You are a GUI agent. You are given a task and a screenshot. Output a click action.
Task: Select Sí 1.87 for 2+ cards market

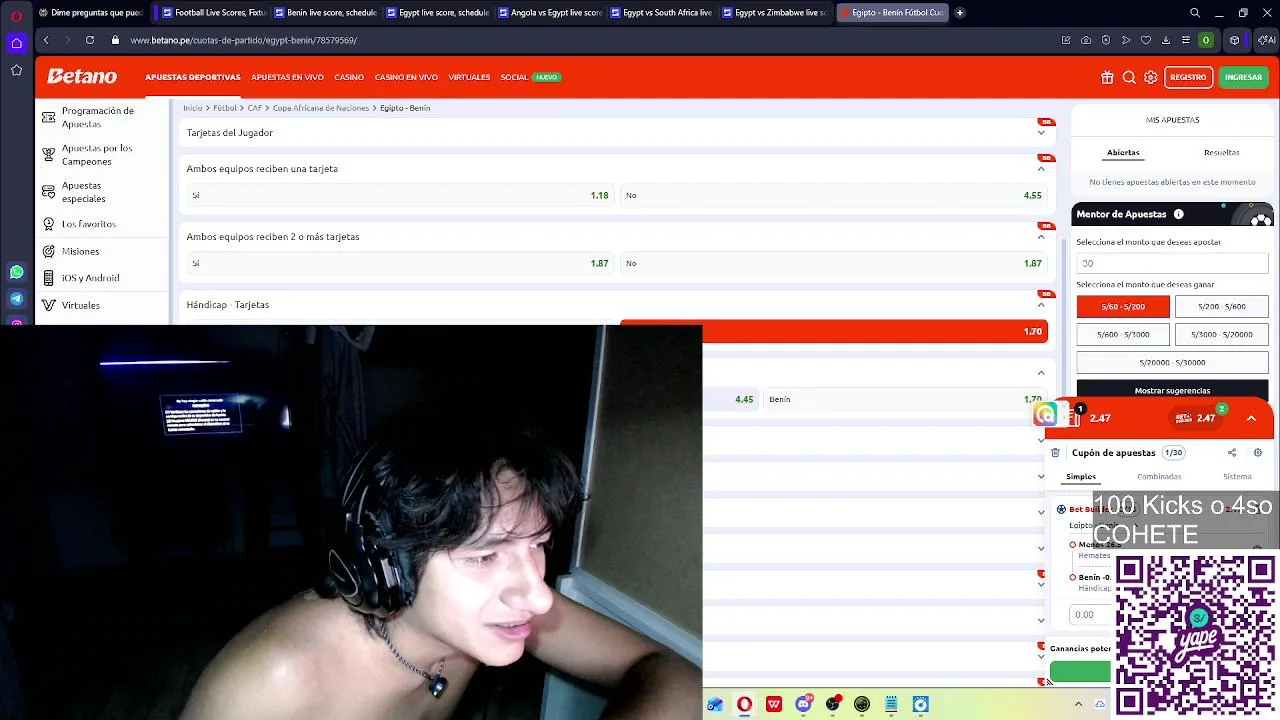point(398,263)
